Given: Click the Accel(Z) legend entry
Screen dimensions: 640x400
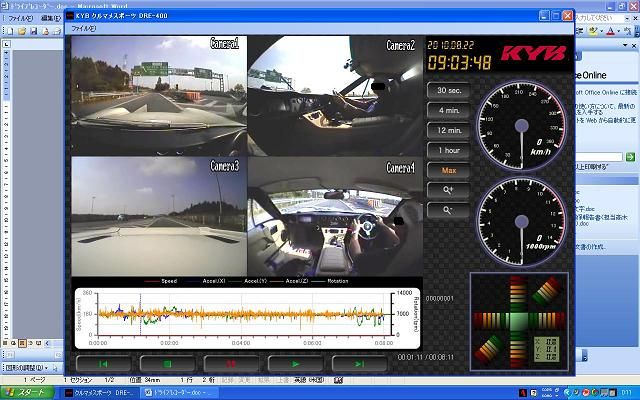Looking at the screenshot, I should [289, 281].
